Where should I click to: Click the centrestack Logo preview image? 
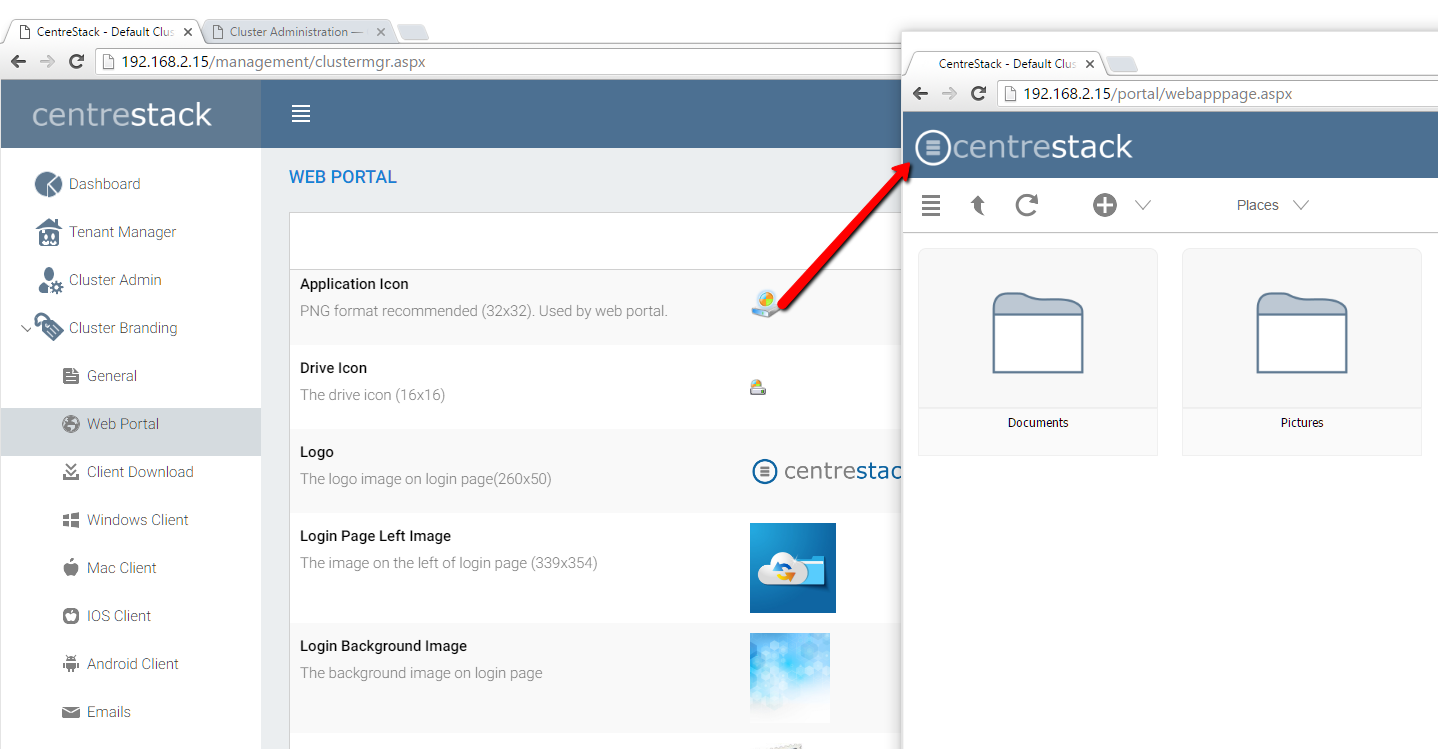[x=826, y=471]
